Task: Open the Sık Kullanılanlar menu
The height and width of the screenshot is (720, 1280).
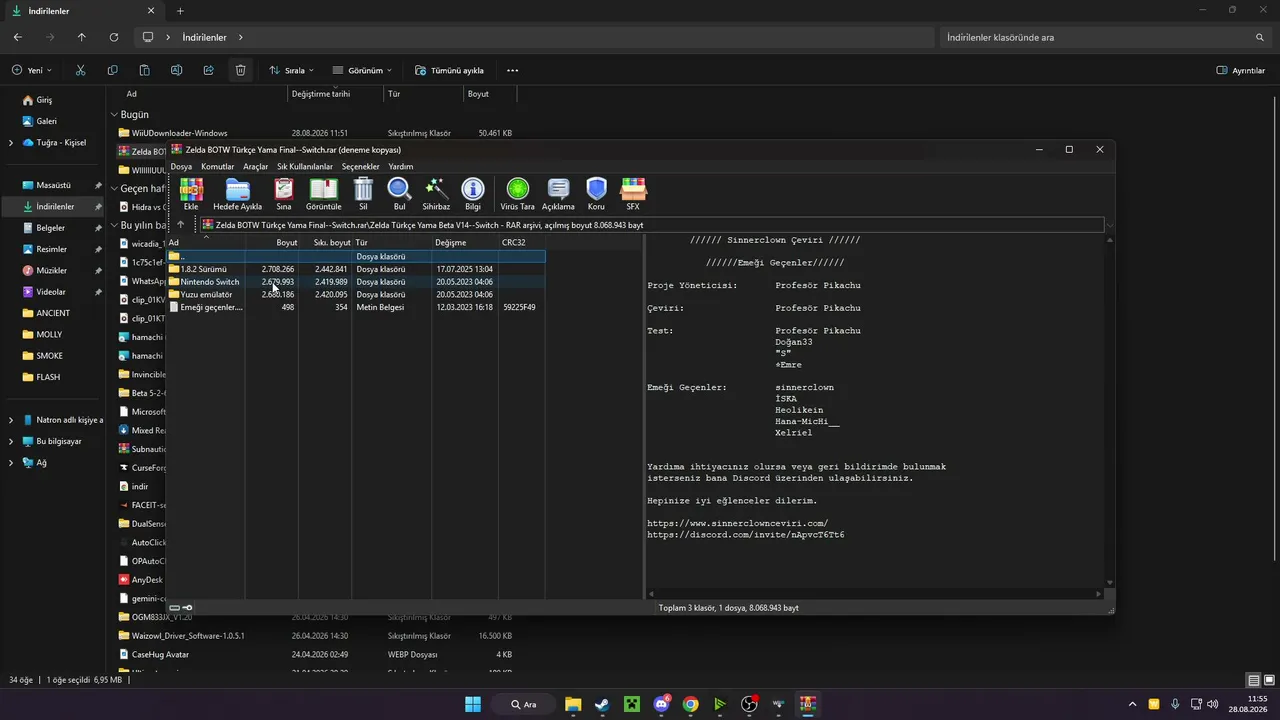Action: tap(305, 167)
